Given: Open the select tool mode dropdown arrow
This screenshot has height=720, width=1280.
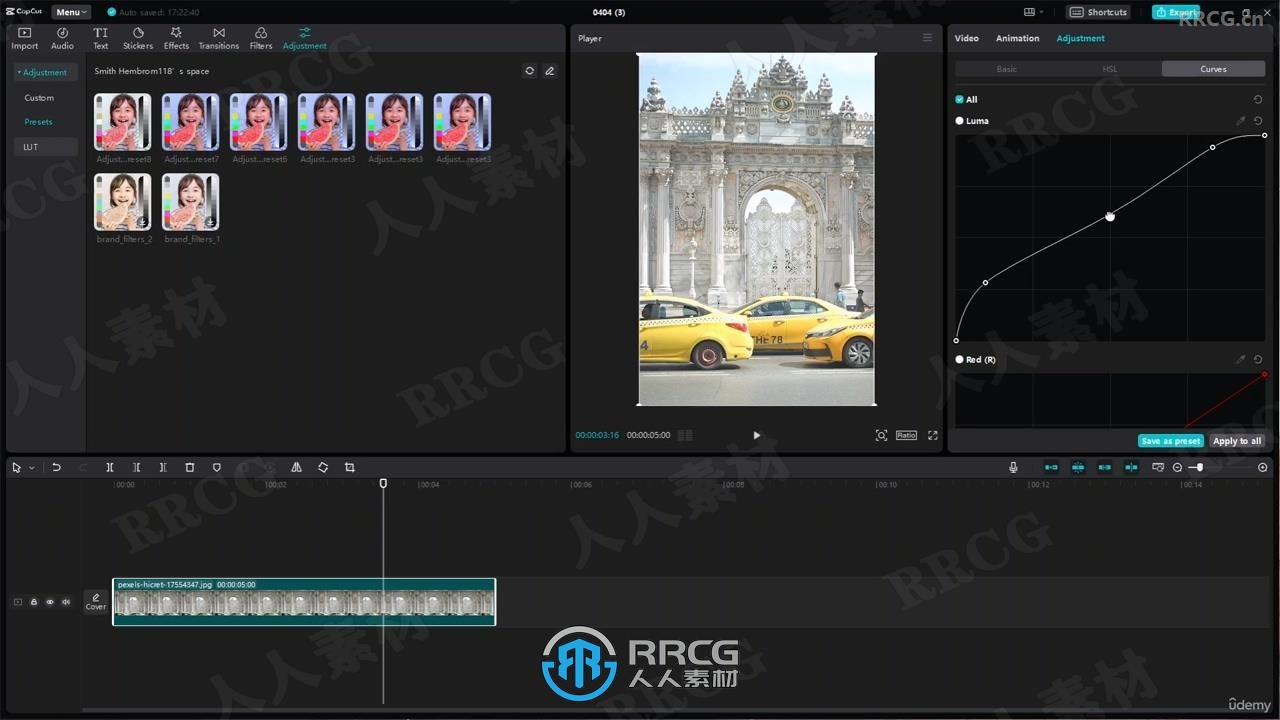Looking at the screenshot, I should point(32,468).
